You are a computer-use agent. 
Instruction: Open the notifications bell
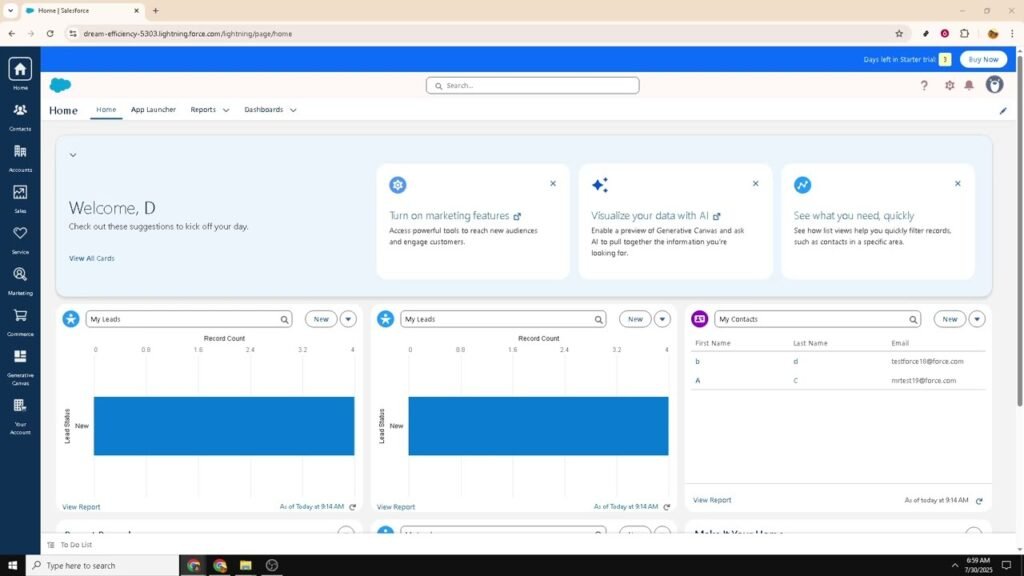(x=970, y=85)
